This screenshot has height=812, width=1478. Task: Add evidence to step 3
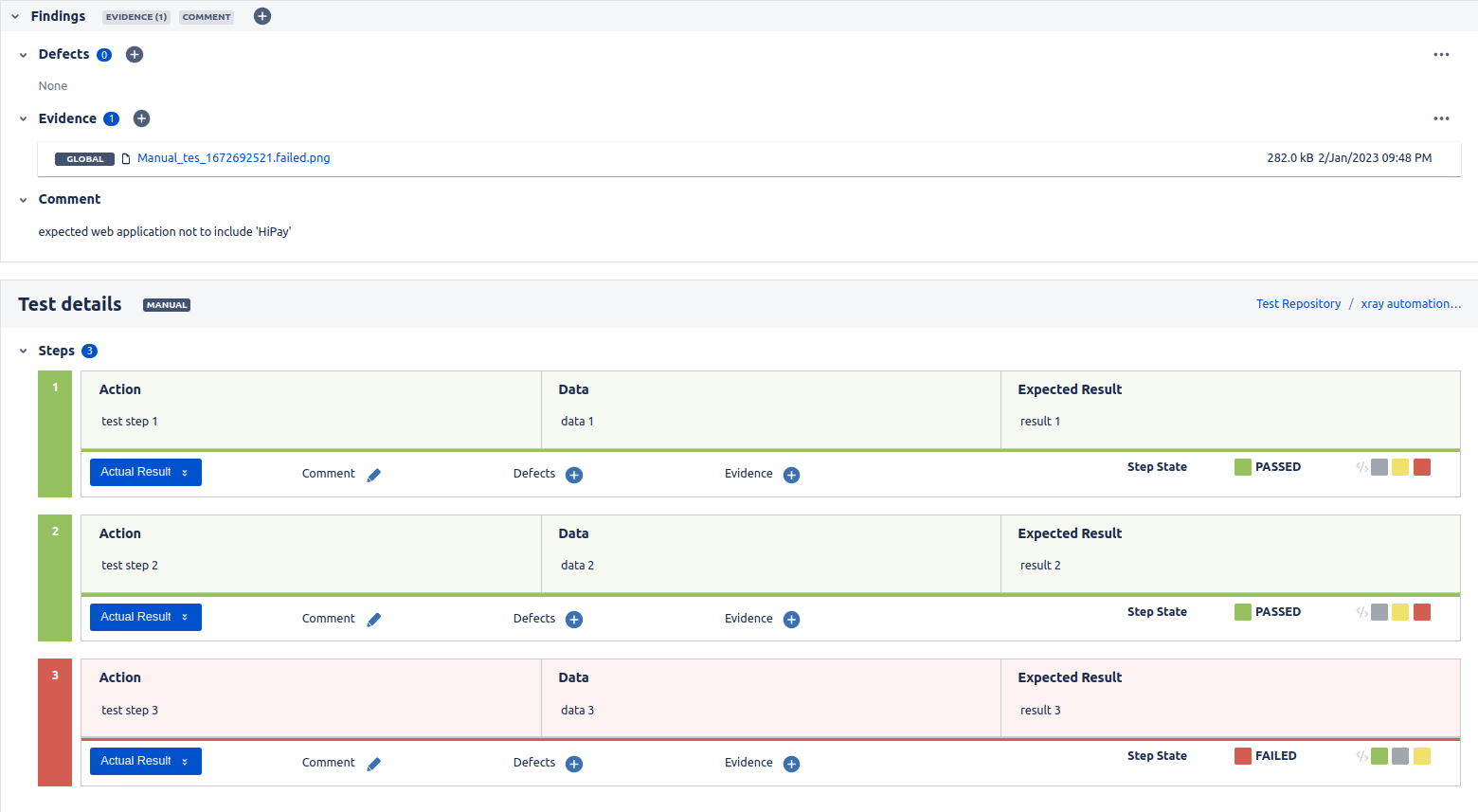[x=792, y=764]
